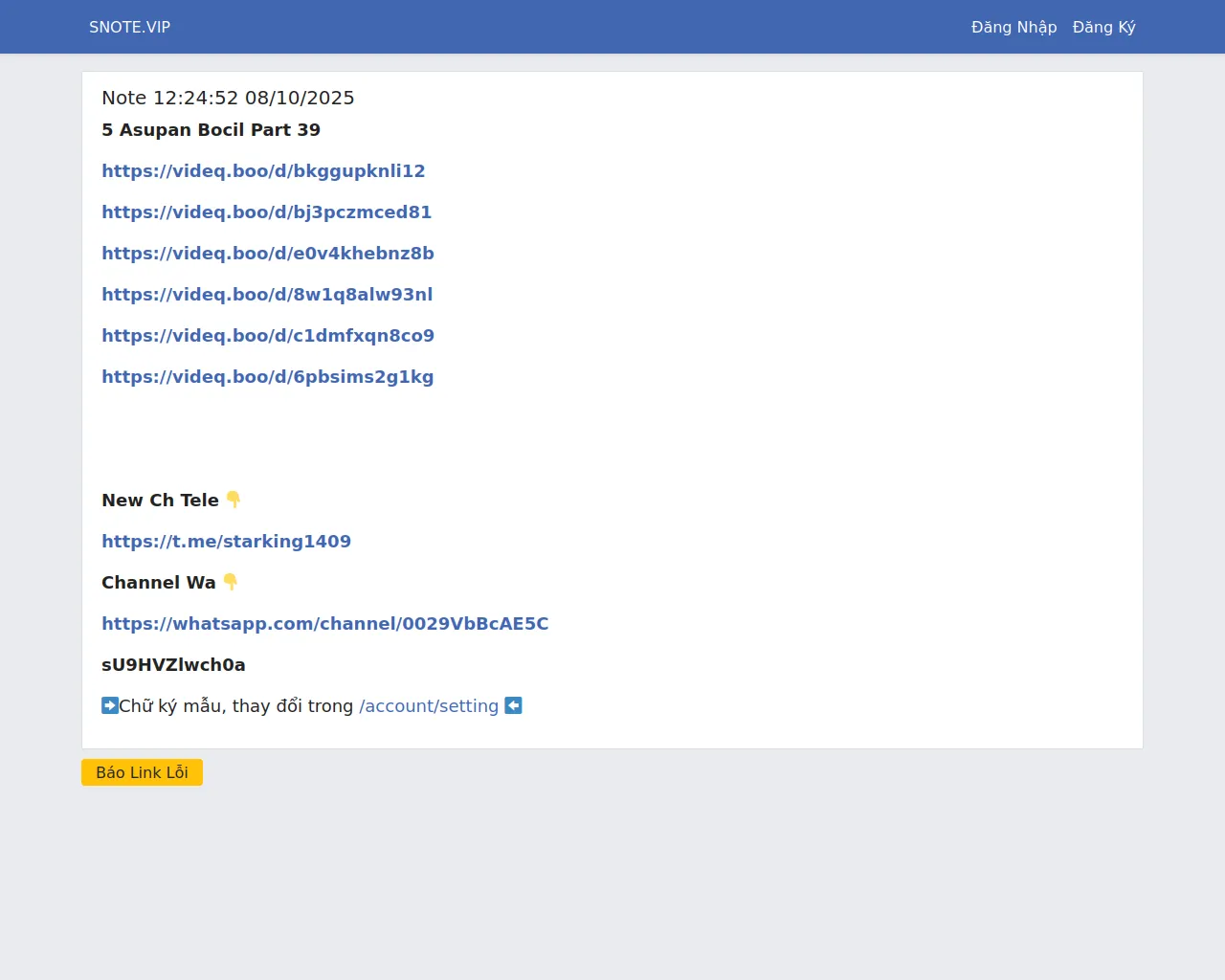This screenshot has width=1225, height=980.
Task: Click the pointing-down emoji after Channel Wa
Action: point(230,582)
